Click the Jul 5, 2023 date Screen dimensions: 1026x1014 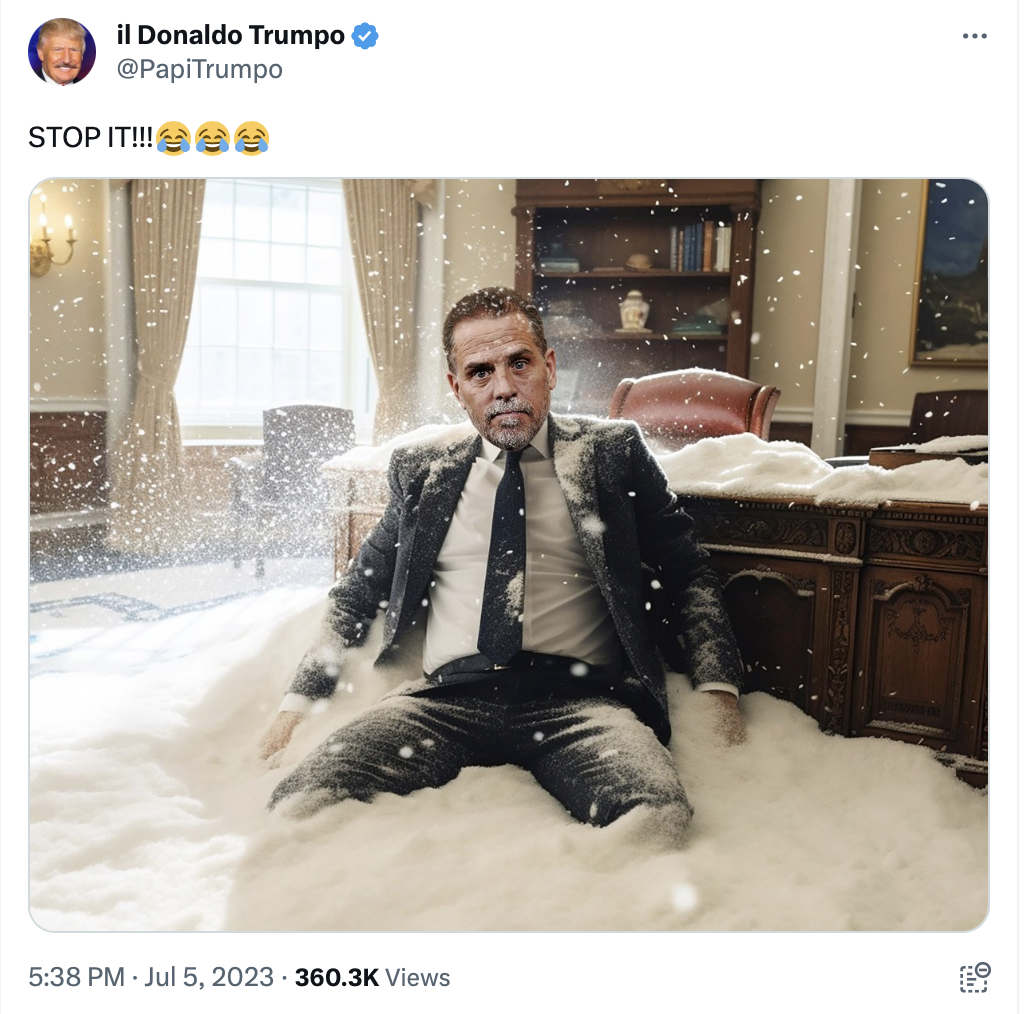point(209,977)
